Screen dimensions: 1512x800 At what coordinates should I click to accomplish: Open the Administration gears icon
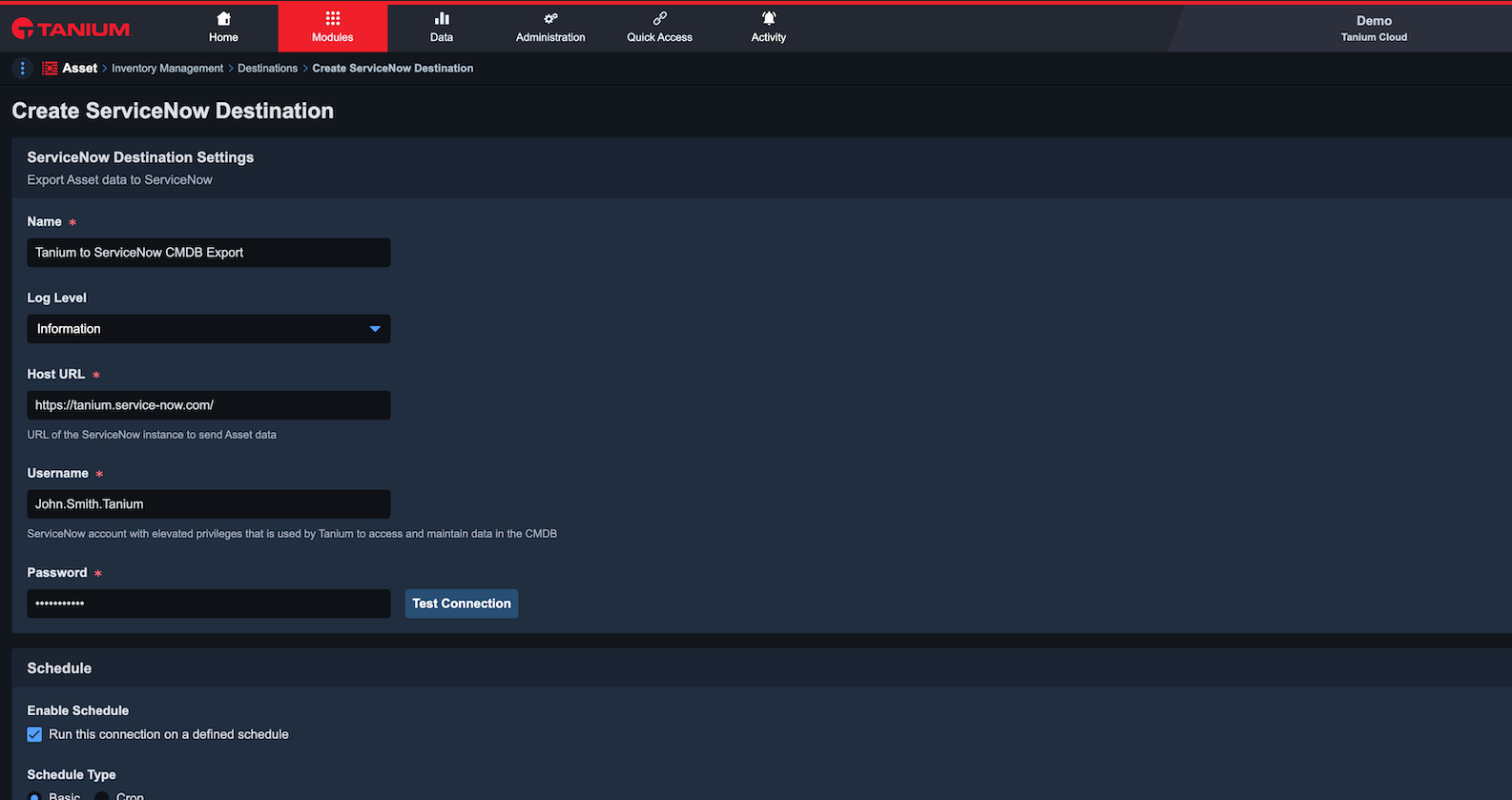[550, 18]
